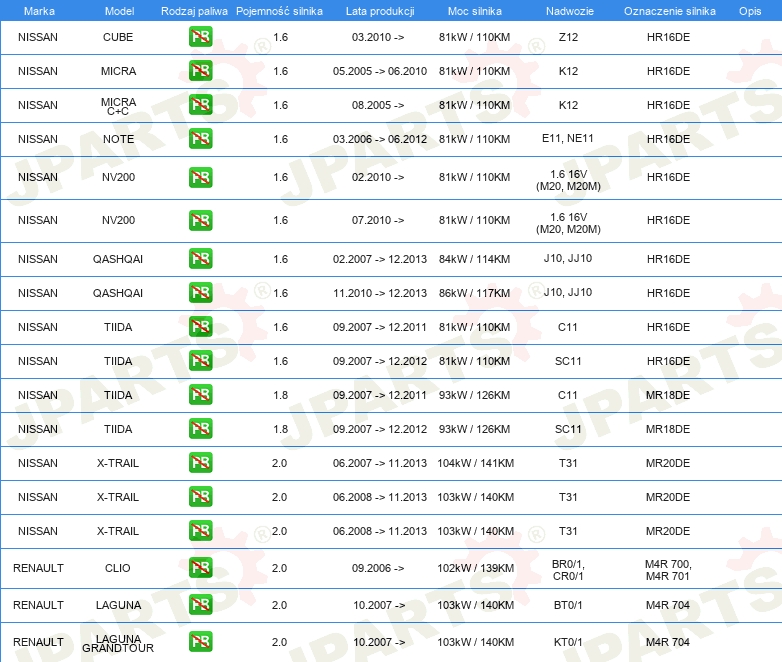Click the BT0/1 body cell
782x662 pixels.
tap(568, 605)
